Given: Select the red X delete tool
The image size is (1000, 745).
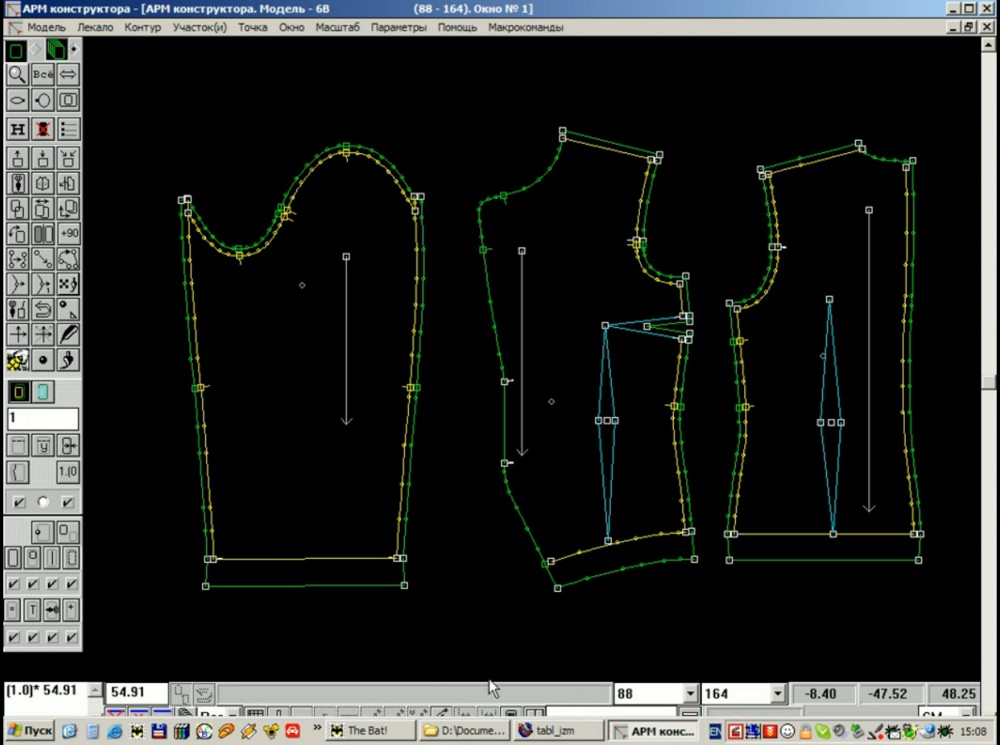Looking at the screenshot, I should click(x=43, y=129).
